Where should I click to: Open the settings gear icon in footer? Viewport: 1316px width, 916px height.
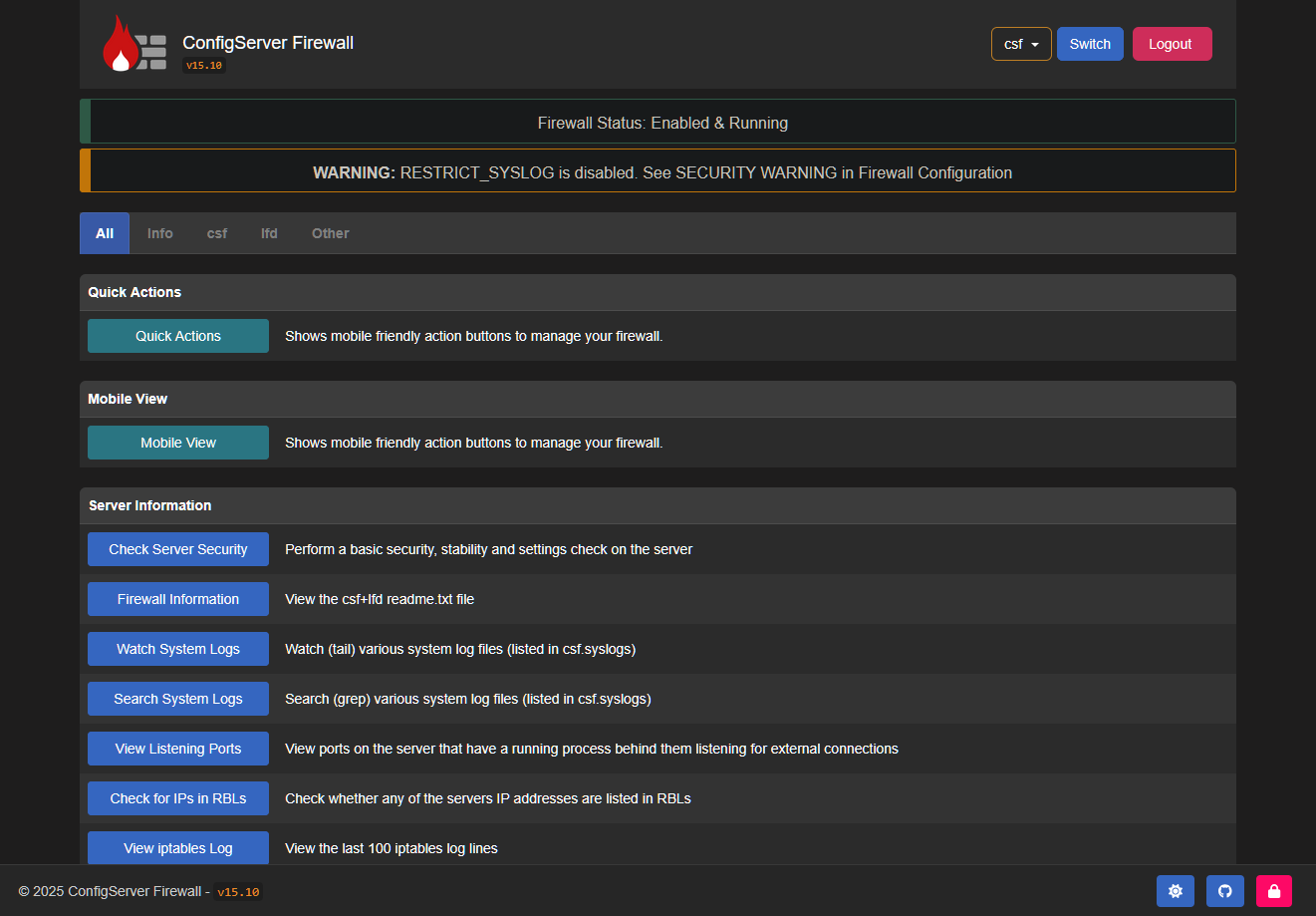(x=1176, y=891)
